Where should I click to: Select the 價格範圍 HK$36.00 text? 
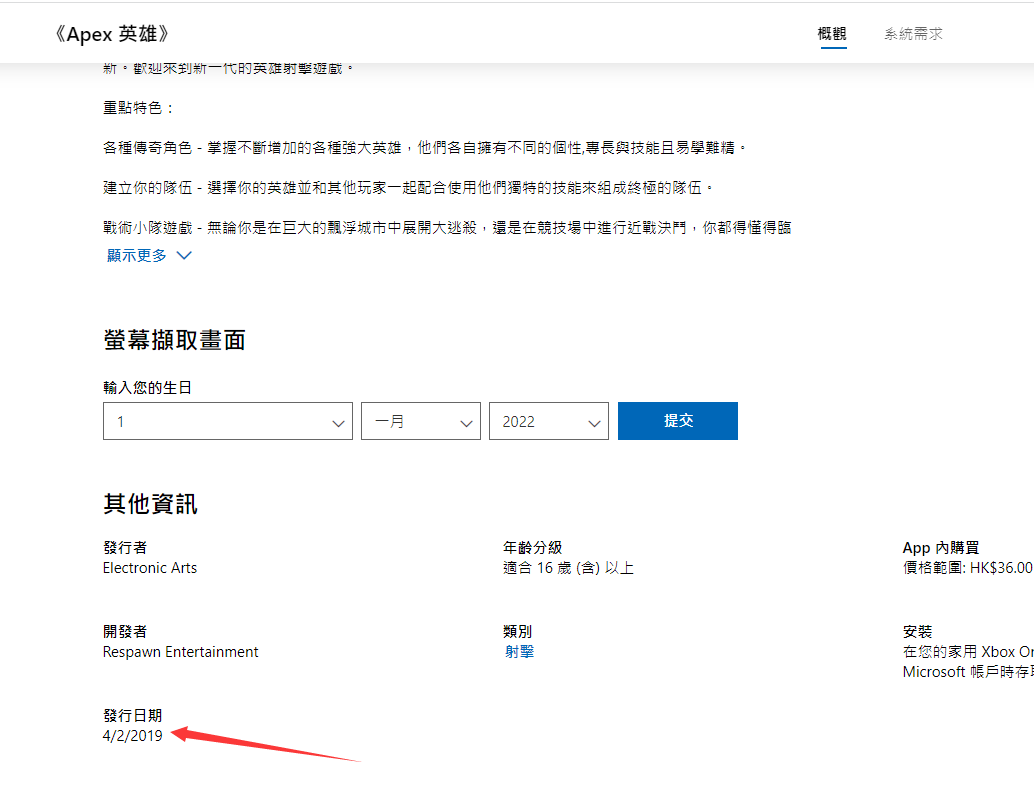[x=968, y=568]
